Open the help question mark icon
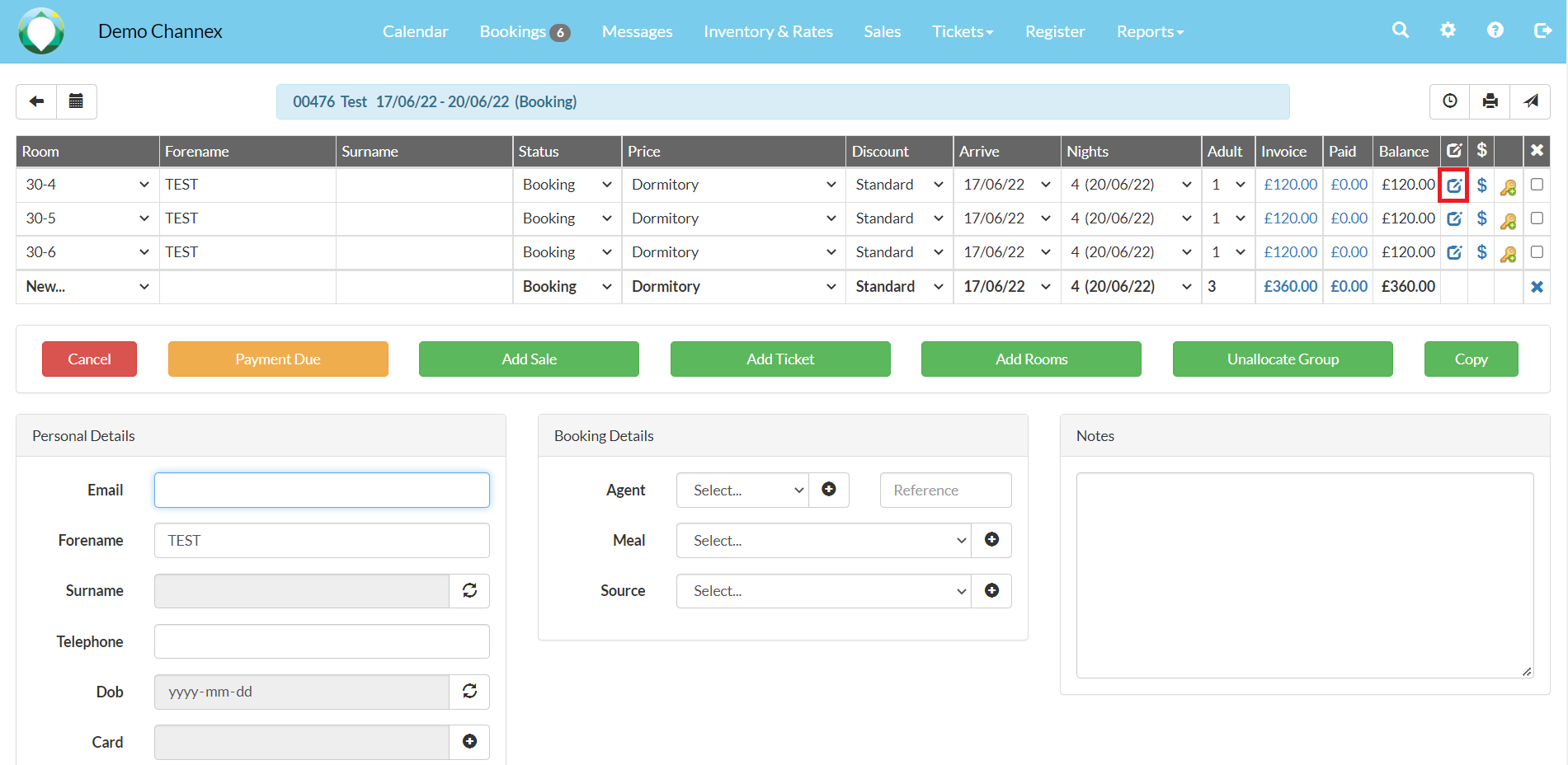This screenshot has height=765, width=1568. [x=1495, y=31]
